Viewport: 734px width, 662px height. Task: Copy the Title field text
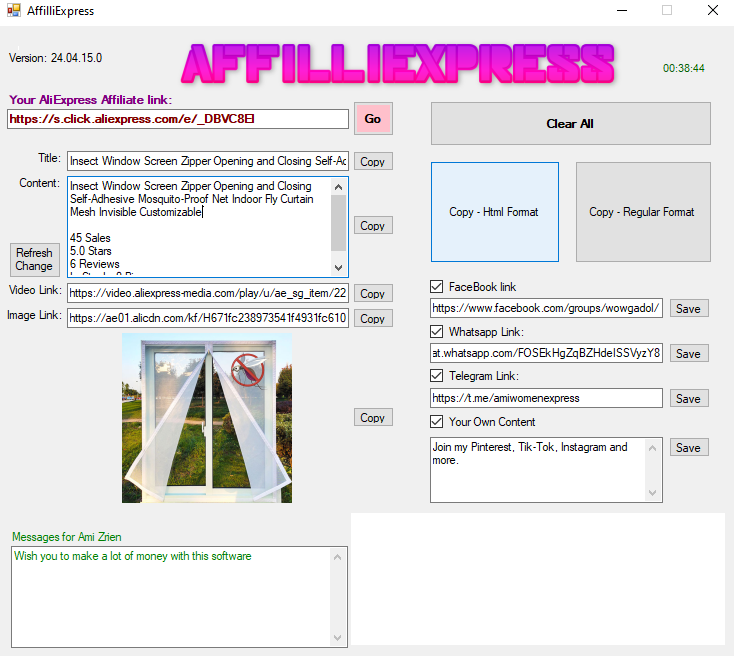point(373,162)
